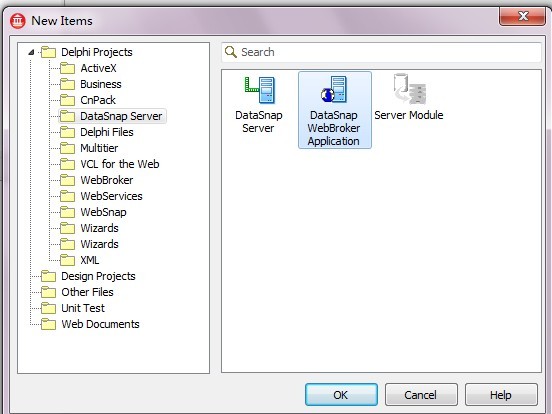Select the Multitier category
The height and width of the screenshot is (414, 552).
pos(99,148)
